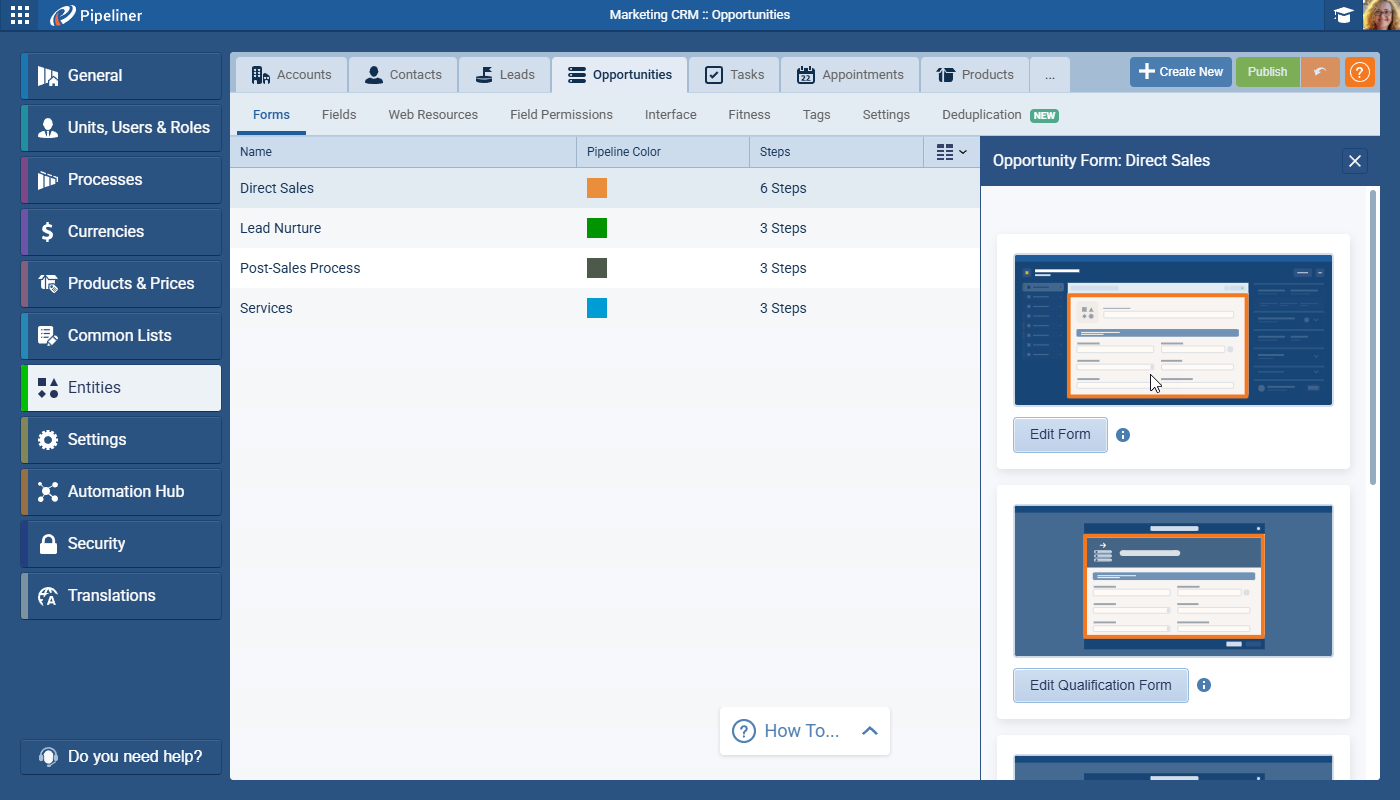This screenshot has width=1400, height=800.
Task: Select the Opportunities entity tab
Action: 619,75
